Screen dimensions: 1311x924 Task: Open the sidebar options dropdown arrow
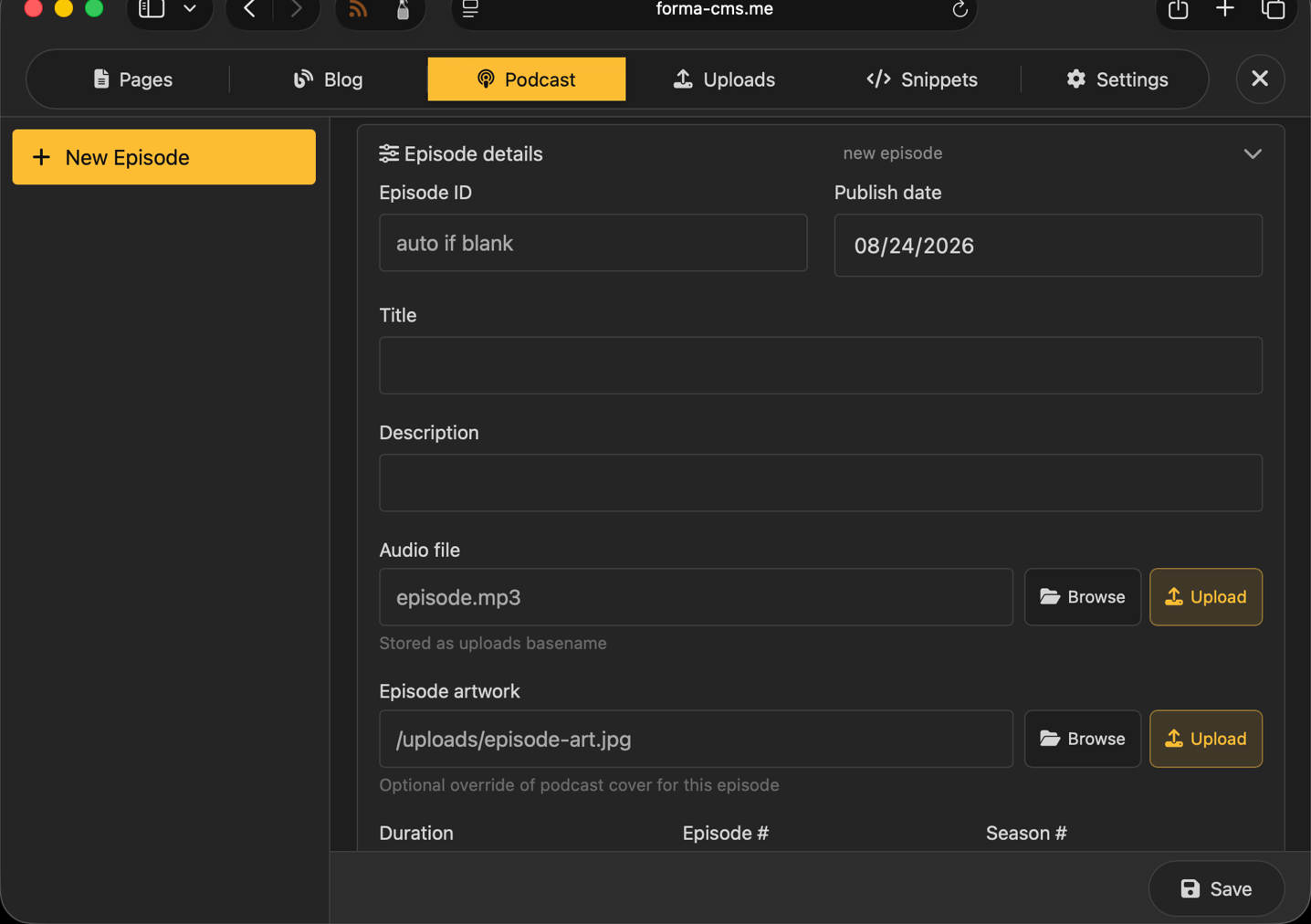coord(190,9)
